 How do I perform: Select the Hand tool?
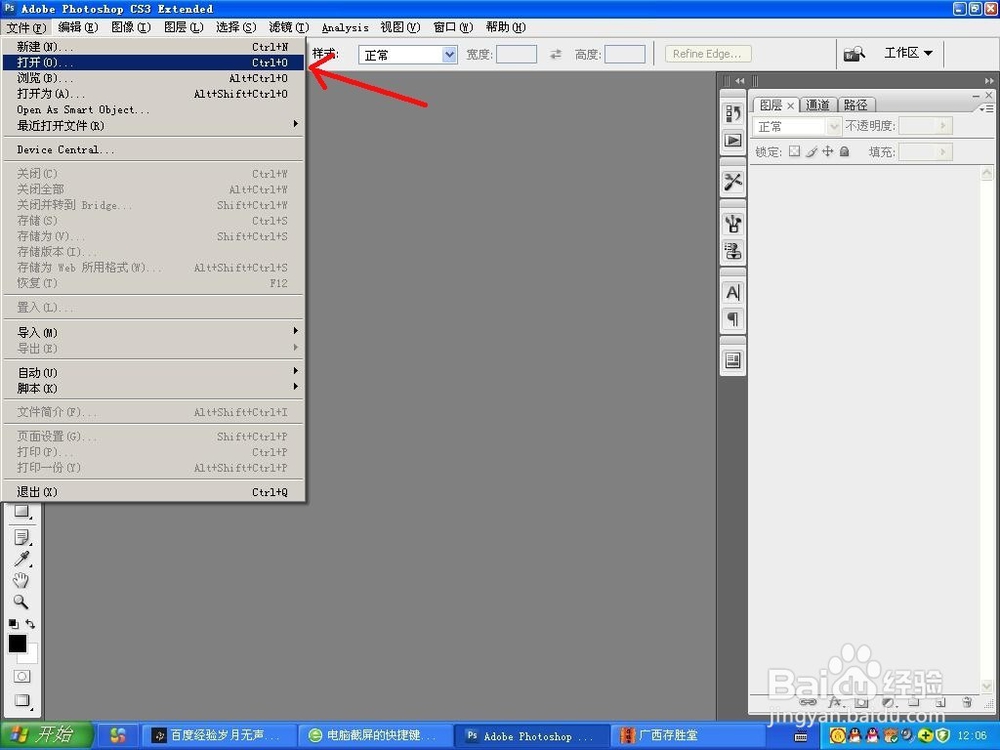tap(22, 580)
